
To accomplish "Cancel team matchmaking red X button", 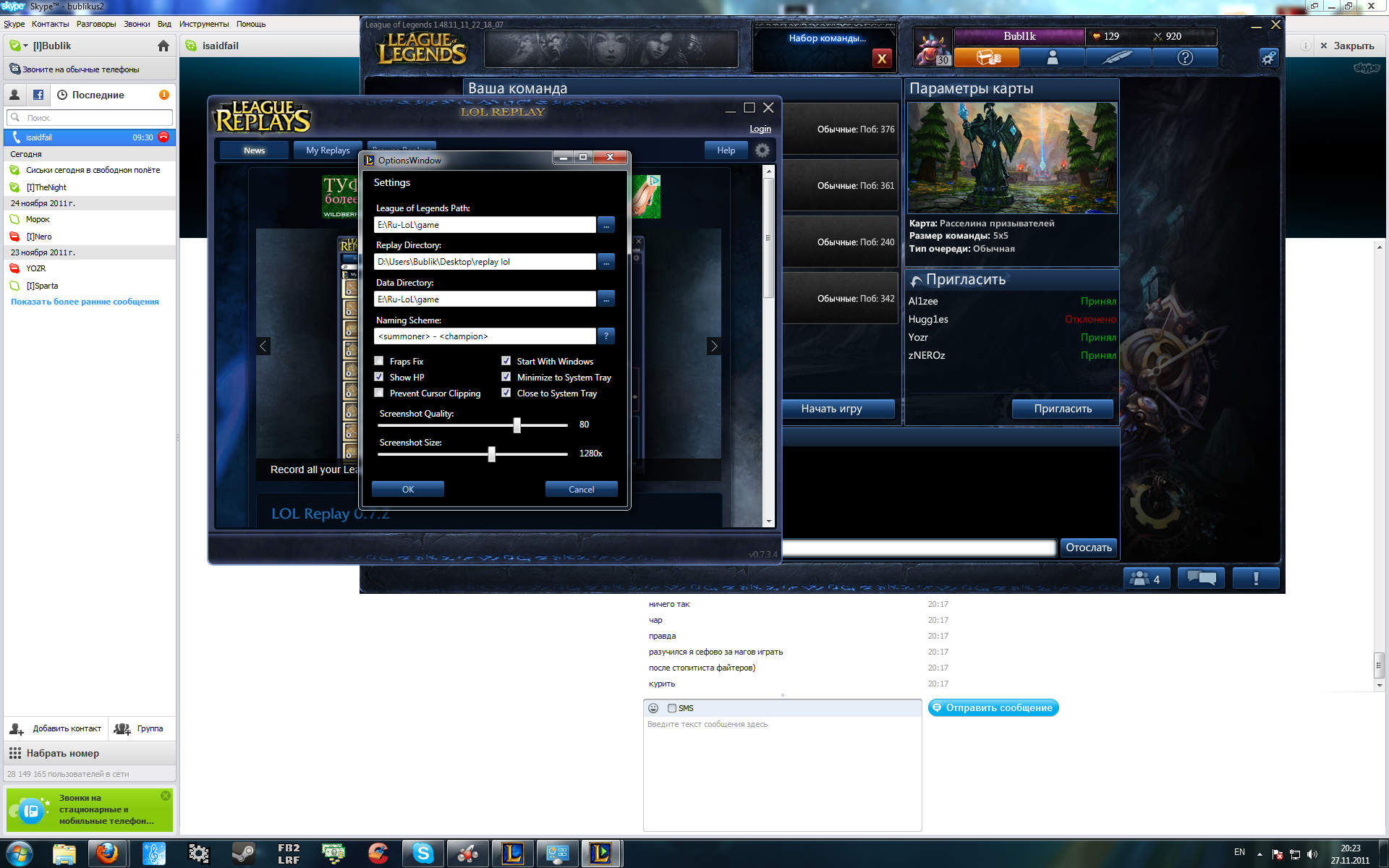I will (881, 59).
